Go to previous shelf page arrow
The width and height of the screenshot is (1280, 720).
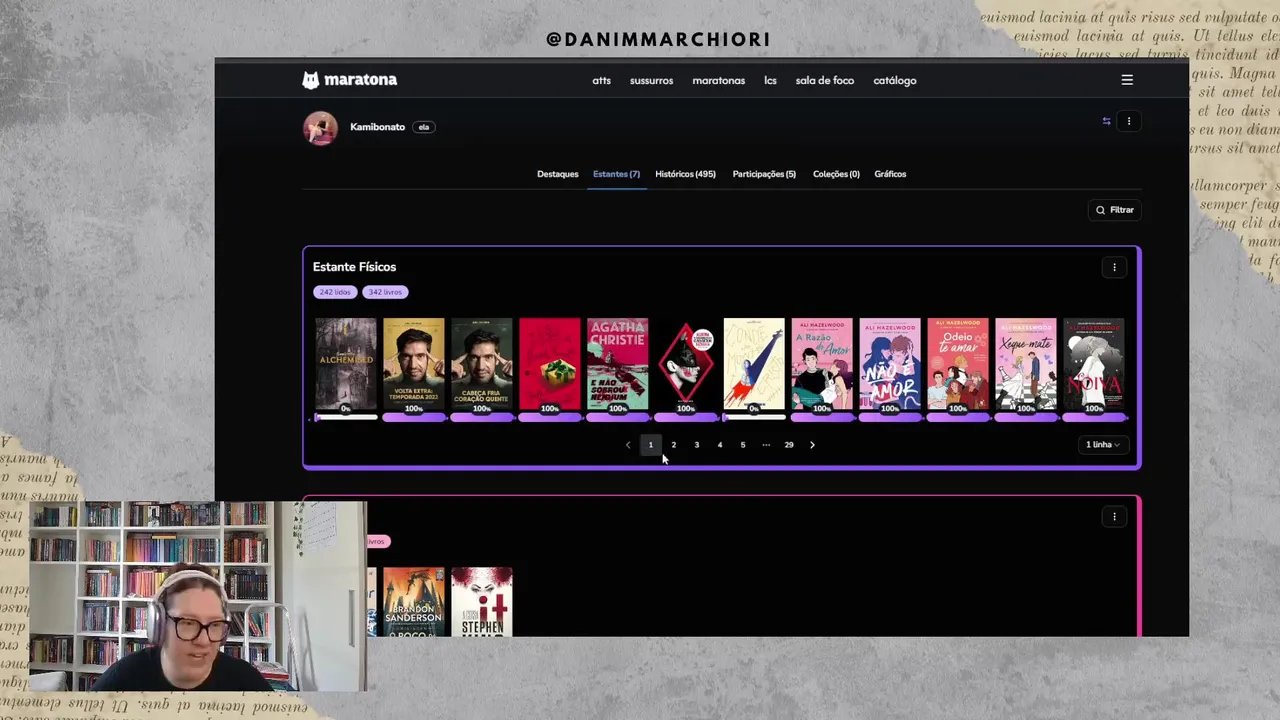(628, 445)
